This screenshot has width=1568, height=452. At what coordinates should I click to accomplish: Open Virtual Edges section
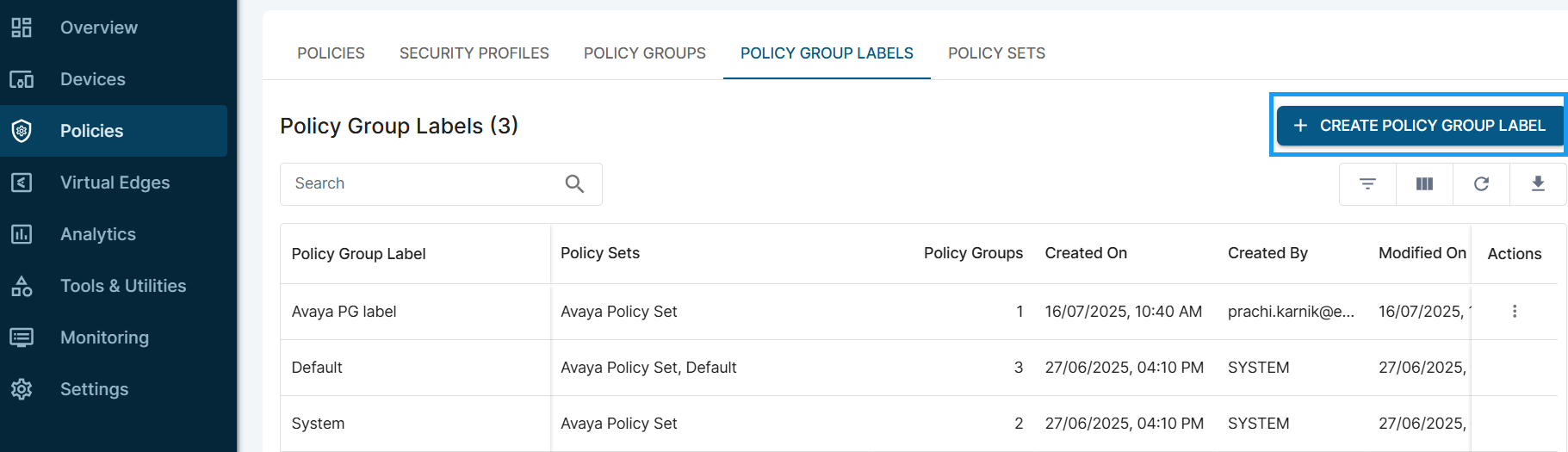115,183
